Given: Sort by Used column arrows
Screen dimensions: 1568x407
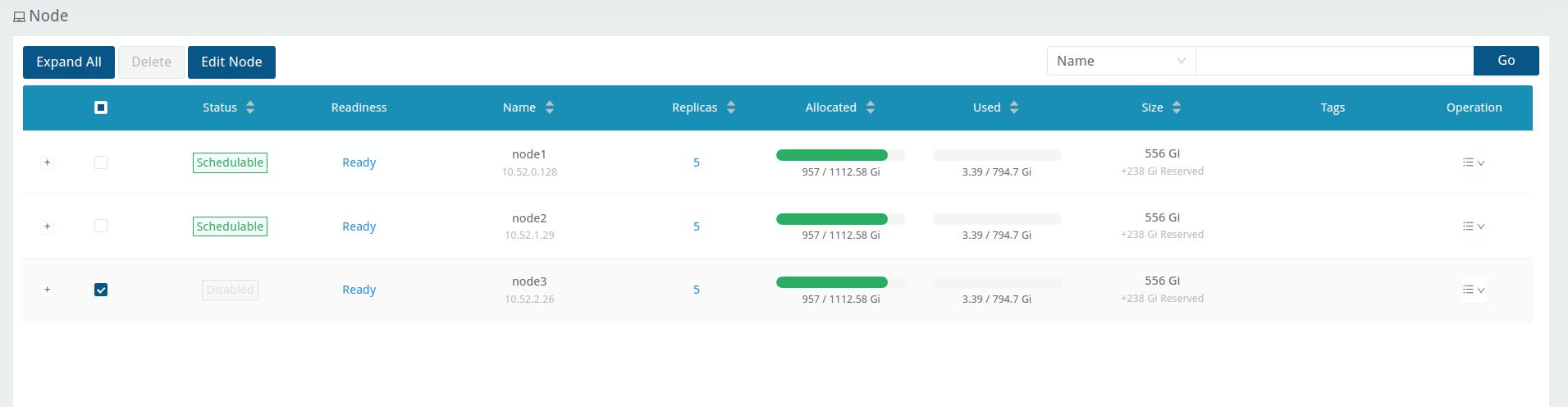Looking at the screenshot, I should (1014, 107).
